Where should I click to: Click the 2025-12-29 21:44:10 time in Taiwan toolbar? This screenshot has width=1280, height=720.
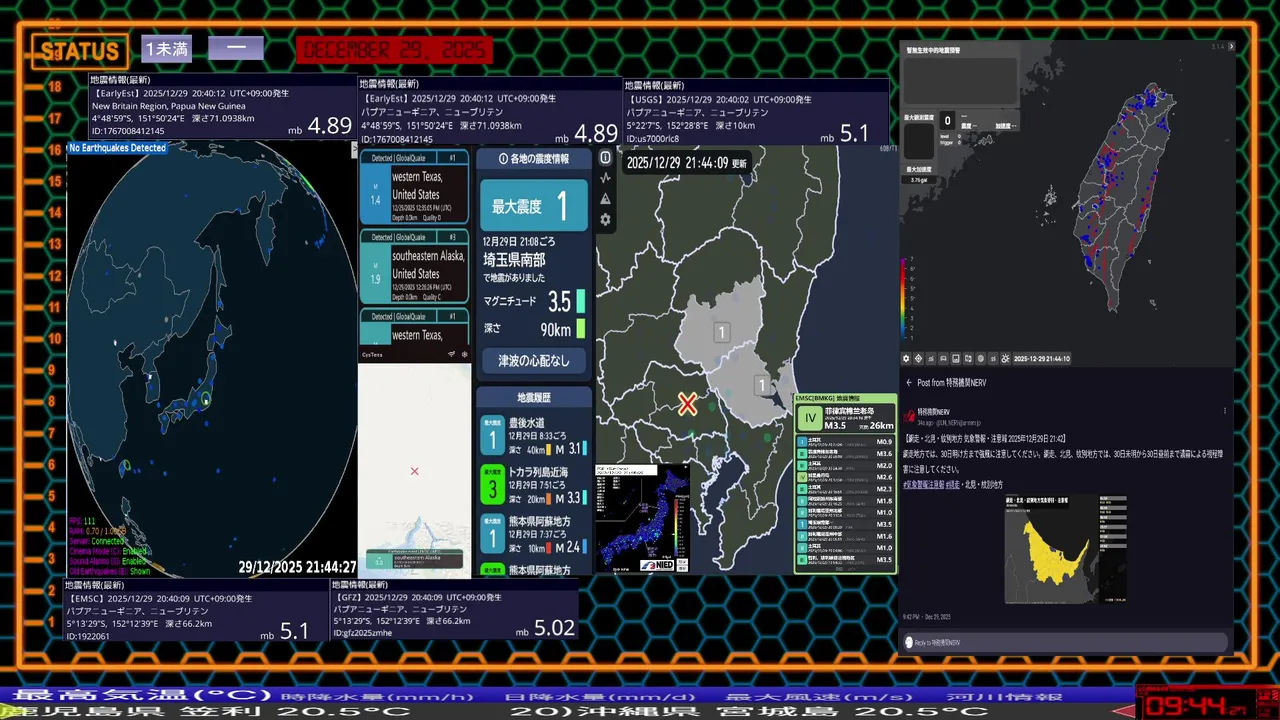point(1041,359)
